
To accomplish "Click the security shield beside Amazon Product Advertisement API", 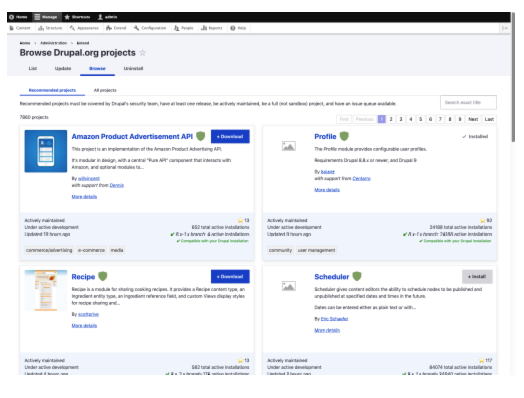I will (x=201, y=136).
